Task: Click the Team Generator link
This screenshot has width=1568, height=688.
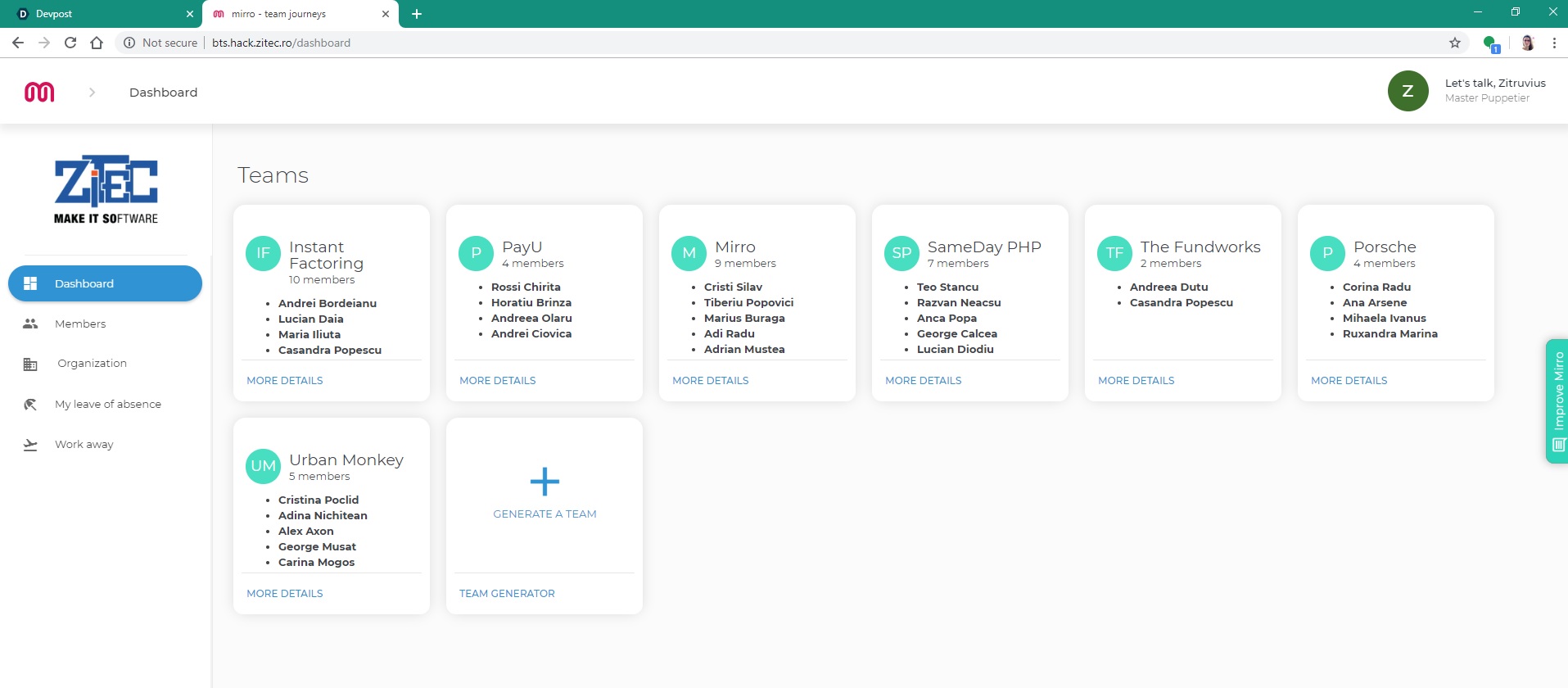Action: pyautogui.click(x=507, y=593)
